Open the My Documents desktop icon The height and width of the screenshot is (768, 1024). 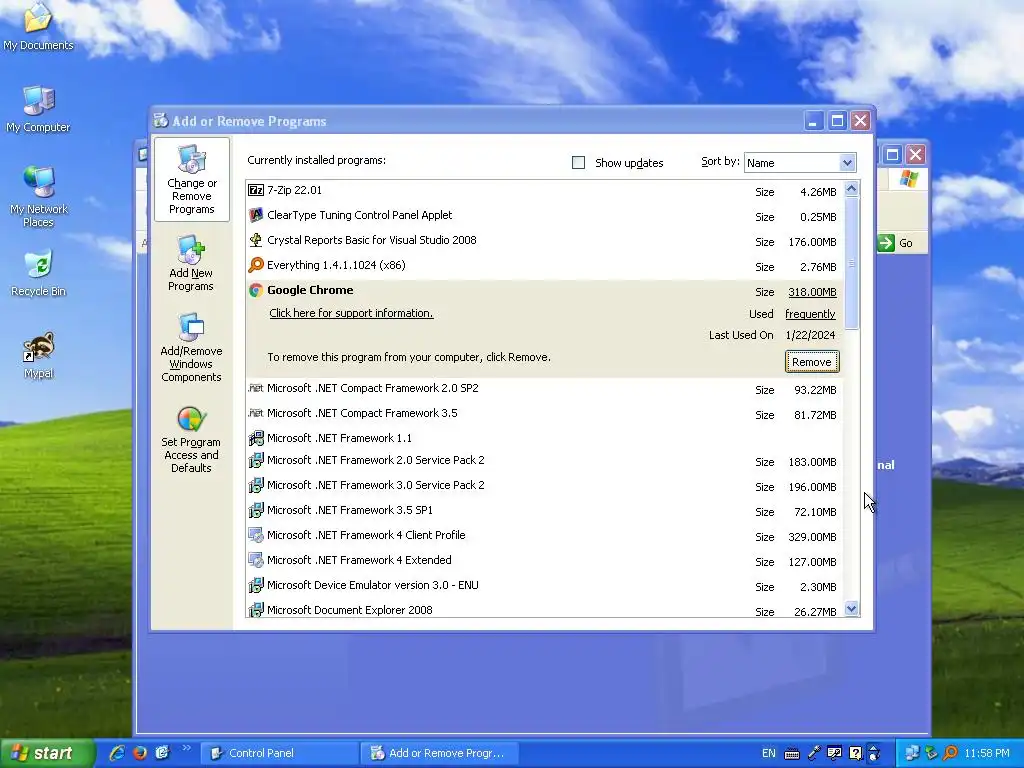pyautogui.click(x=38, y=26)
